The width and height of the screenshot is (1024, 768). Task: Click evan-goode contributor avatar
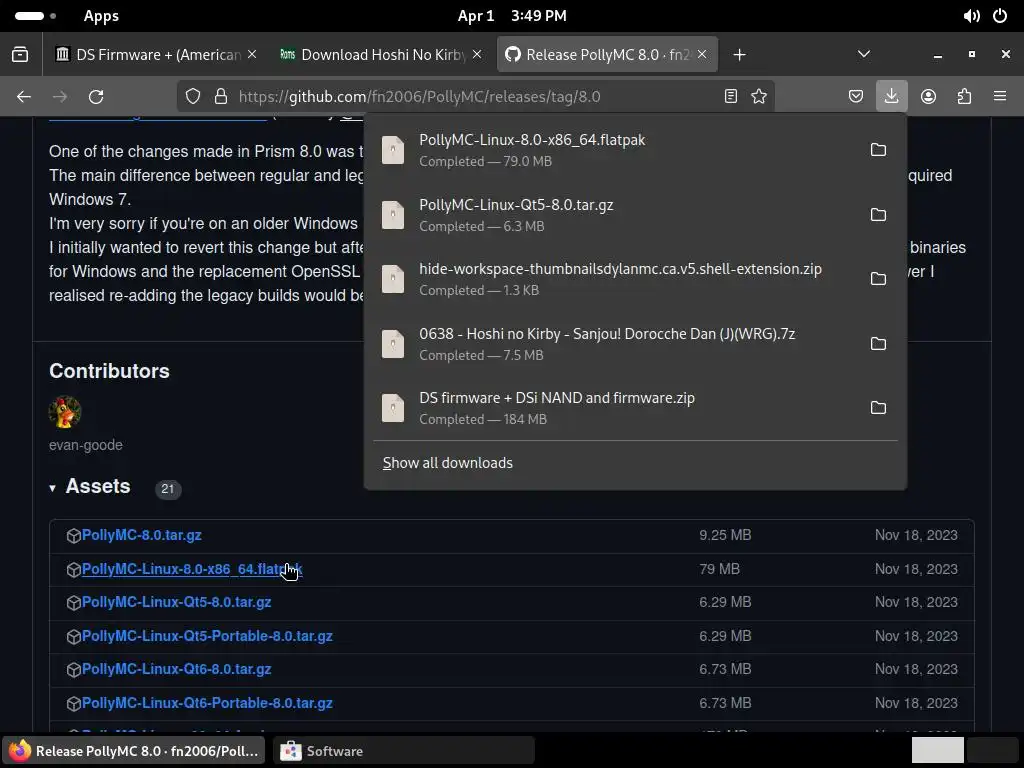click(65, 412)
